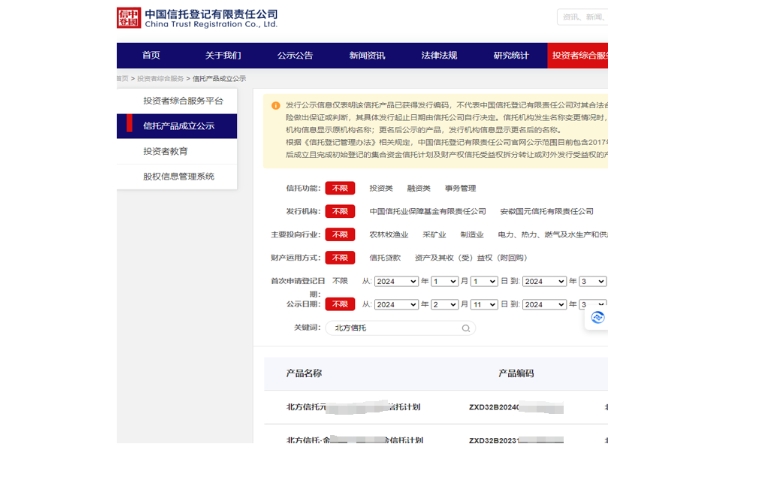Select 不限 for 首次申请登记日期
The height and width of the screenshot is (485, 760).
(x=340, y=281)
